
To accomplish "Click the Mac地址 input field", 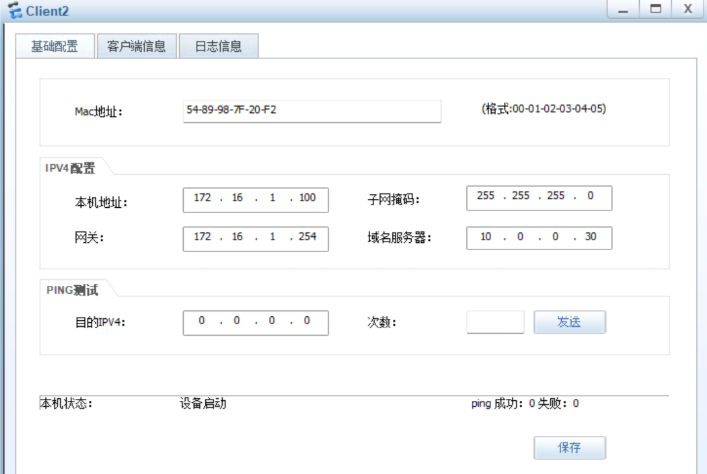I will click(x=312, y=111).
